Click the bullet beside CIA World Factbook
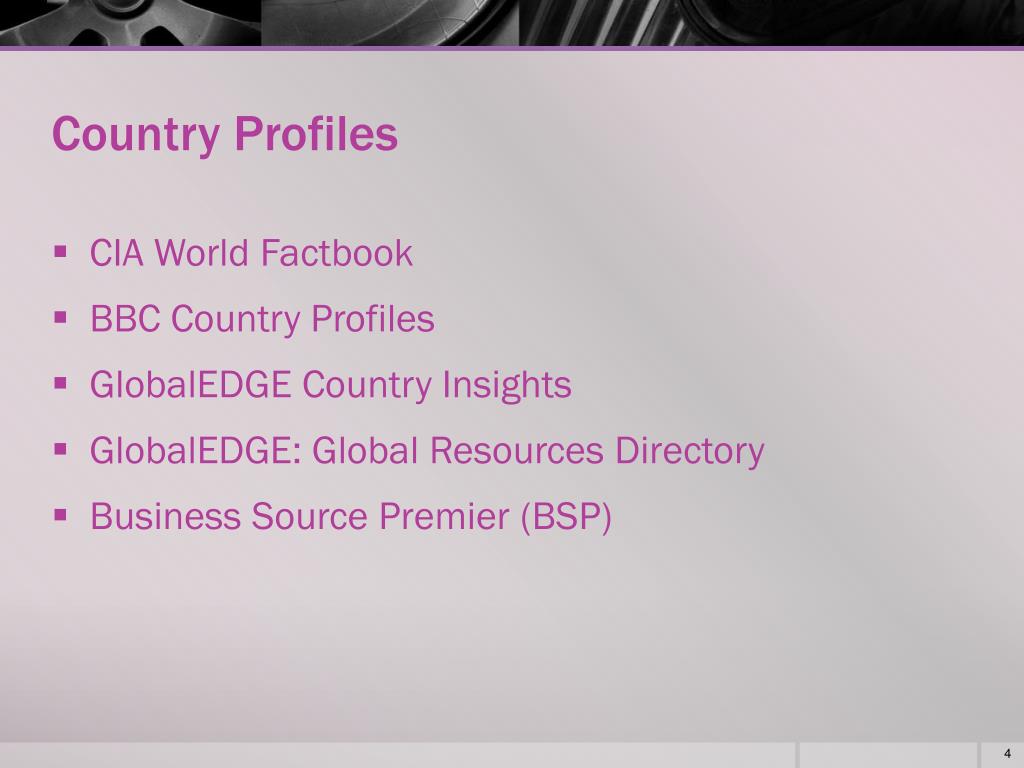1024x768 pixels. (x=61, y=251)
